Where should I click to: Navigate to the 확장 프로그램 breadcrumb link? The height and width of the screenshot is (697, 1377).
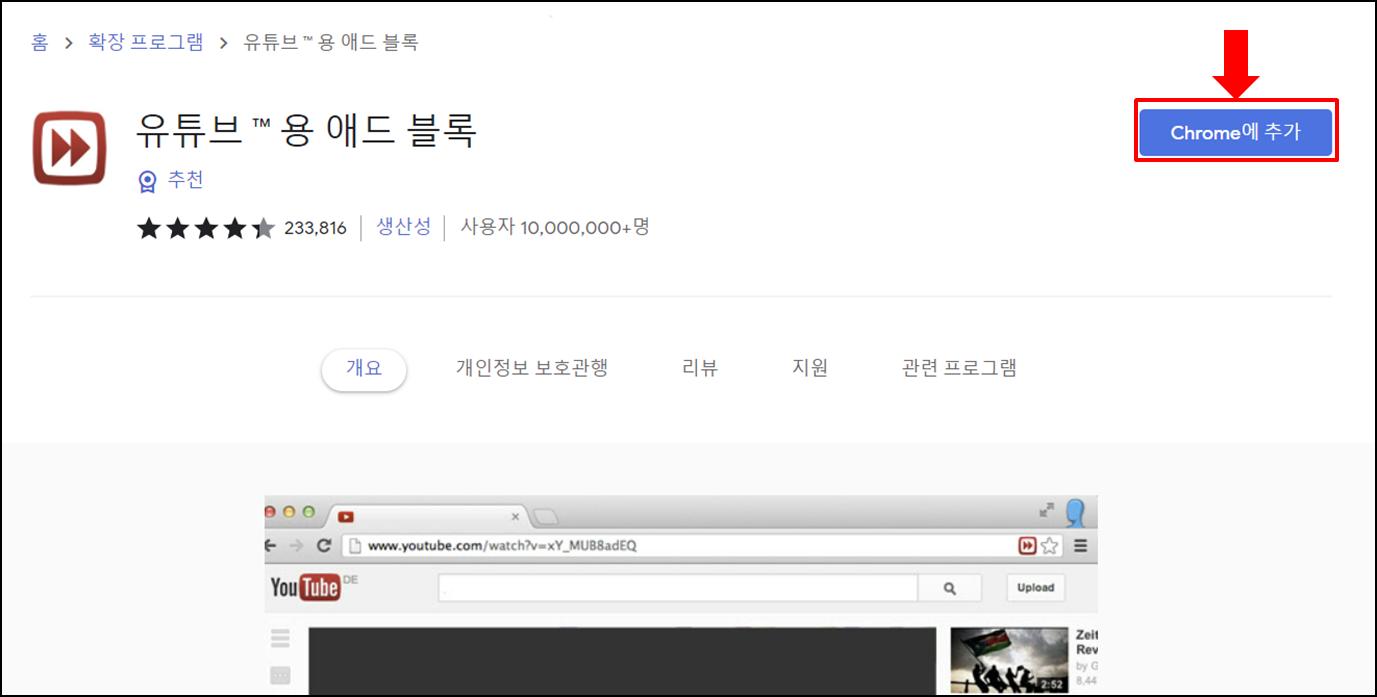click(145, 42)
